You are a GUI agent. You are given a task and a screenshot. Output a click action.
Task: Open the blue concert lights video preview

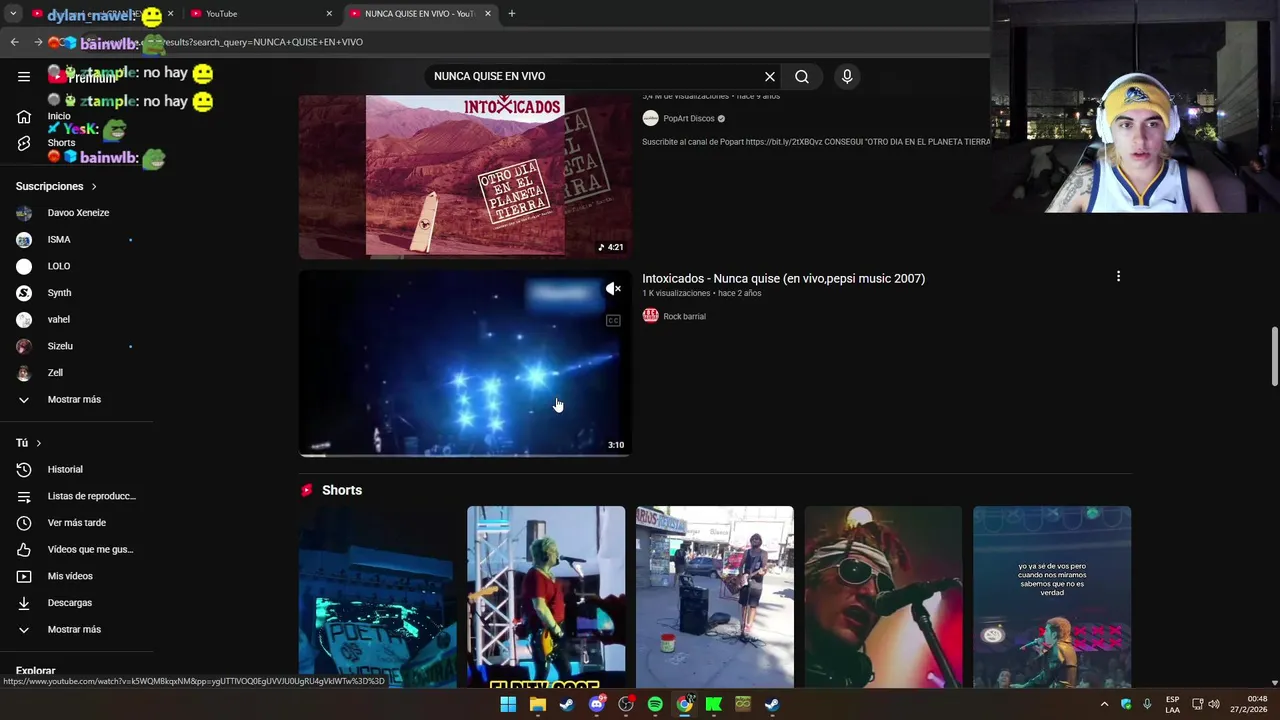point(465,363)
